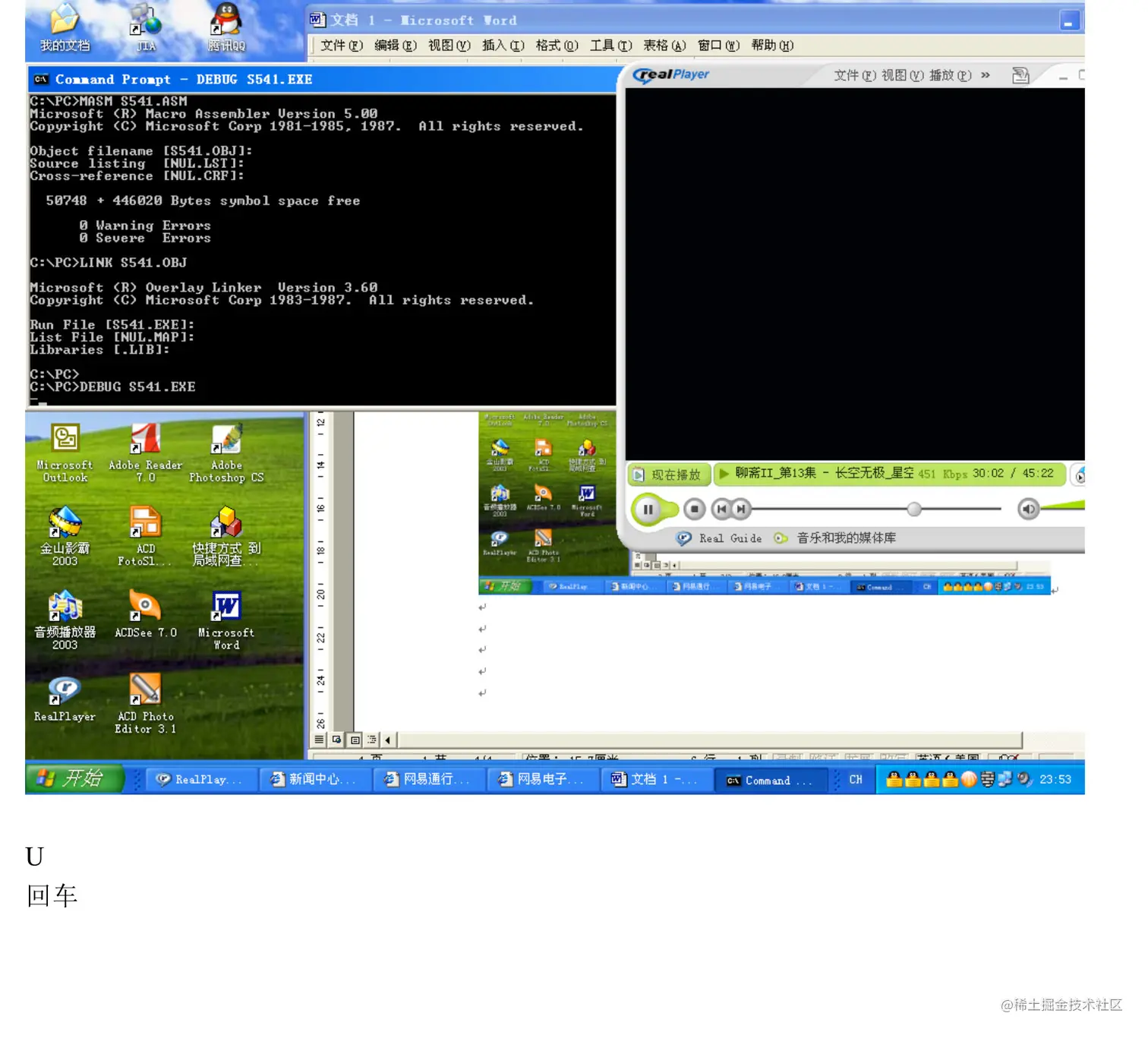Viewport: 1148px width, 1038px height.
Task: Open Real Guide in RealPlayer
Action: [720, 538]
